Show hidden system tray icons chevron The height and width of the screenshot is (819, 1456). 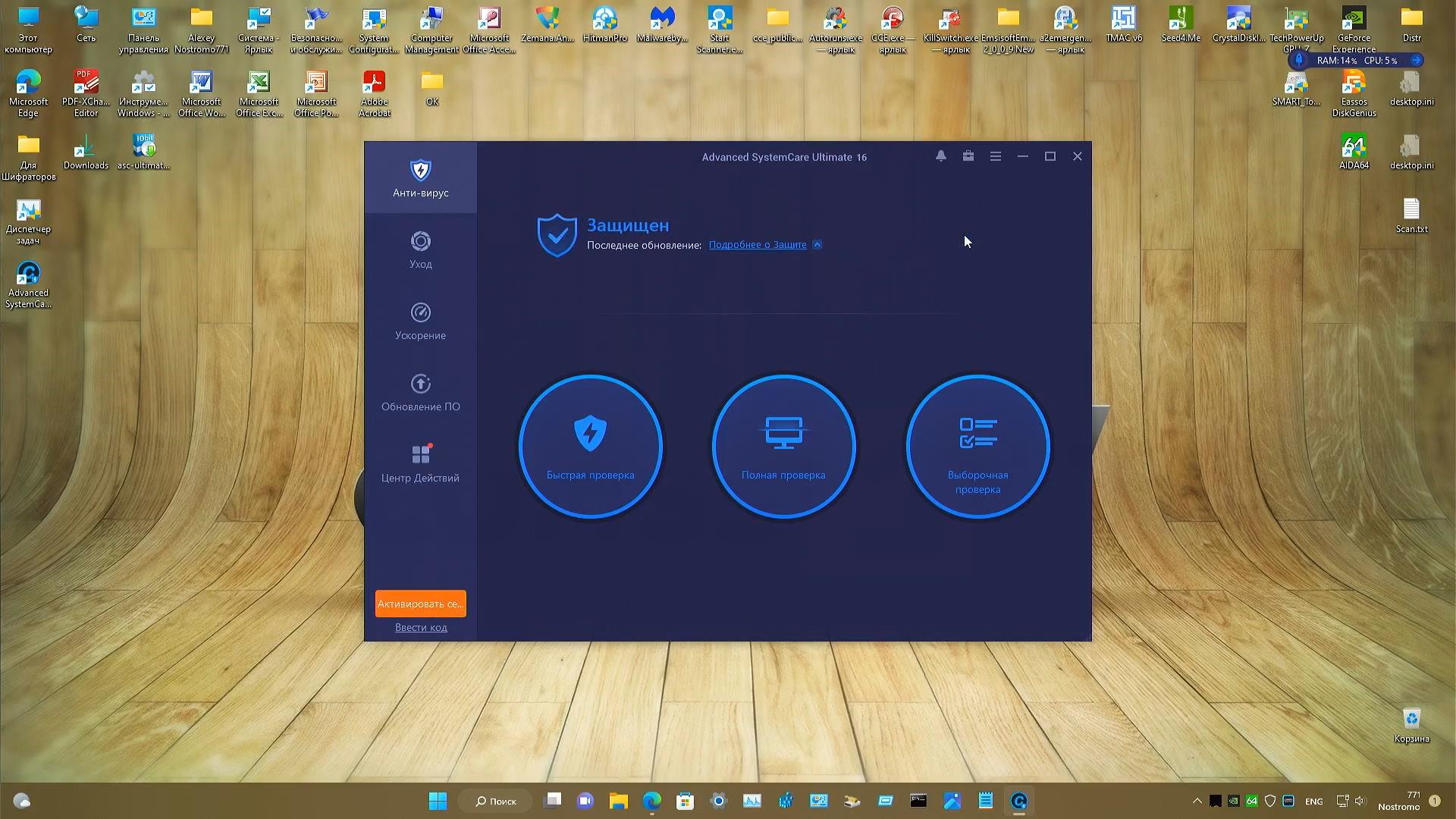[1197, 801]
